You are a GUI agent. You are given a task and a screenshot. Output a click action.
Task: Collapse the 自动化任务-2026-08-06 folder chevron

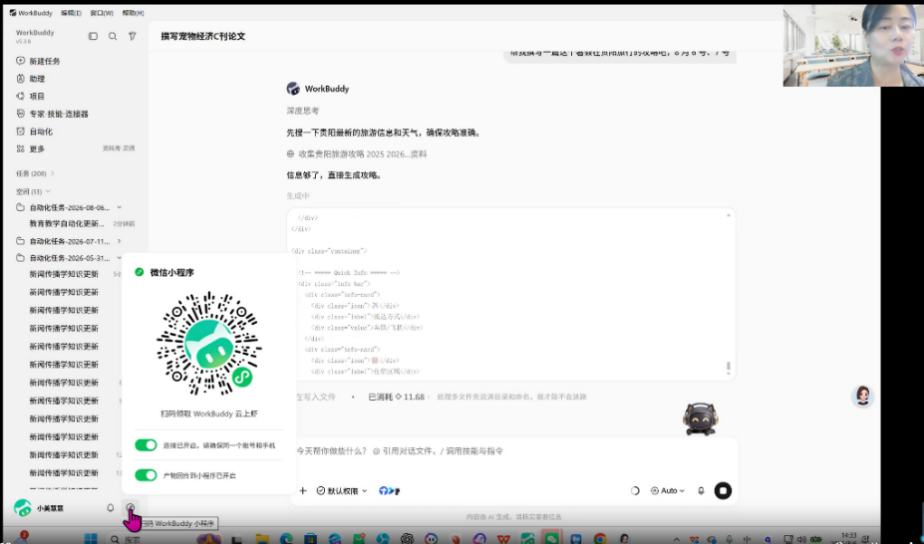[119, 207]
